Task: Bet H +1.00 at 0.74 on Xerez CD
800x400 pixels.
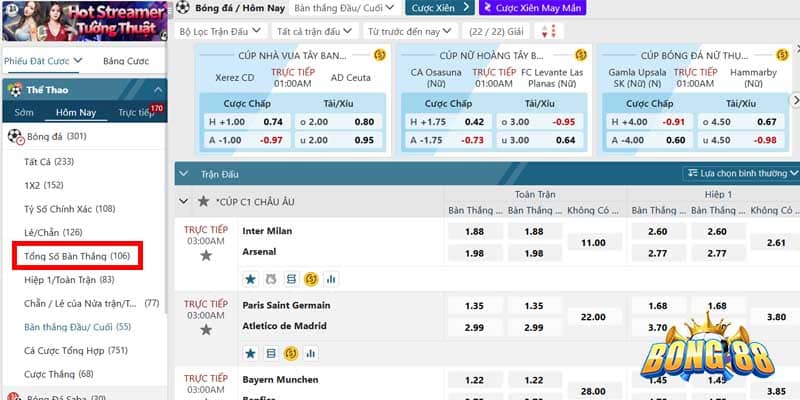Action: pyautogui.click(x=247, y=122)
